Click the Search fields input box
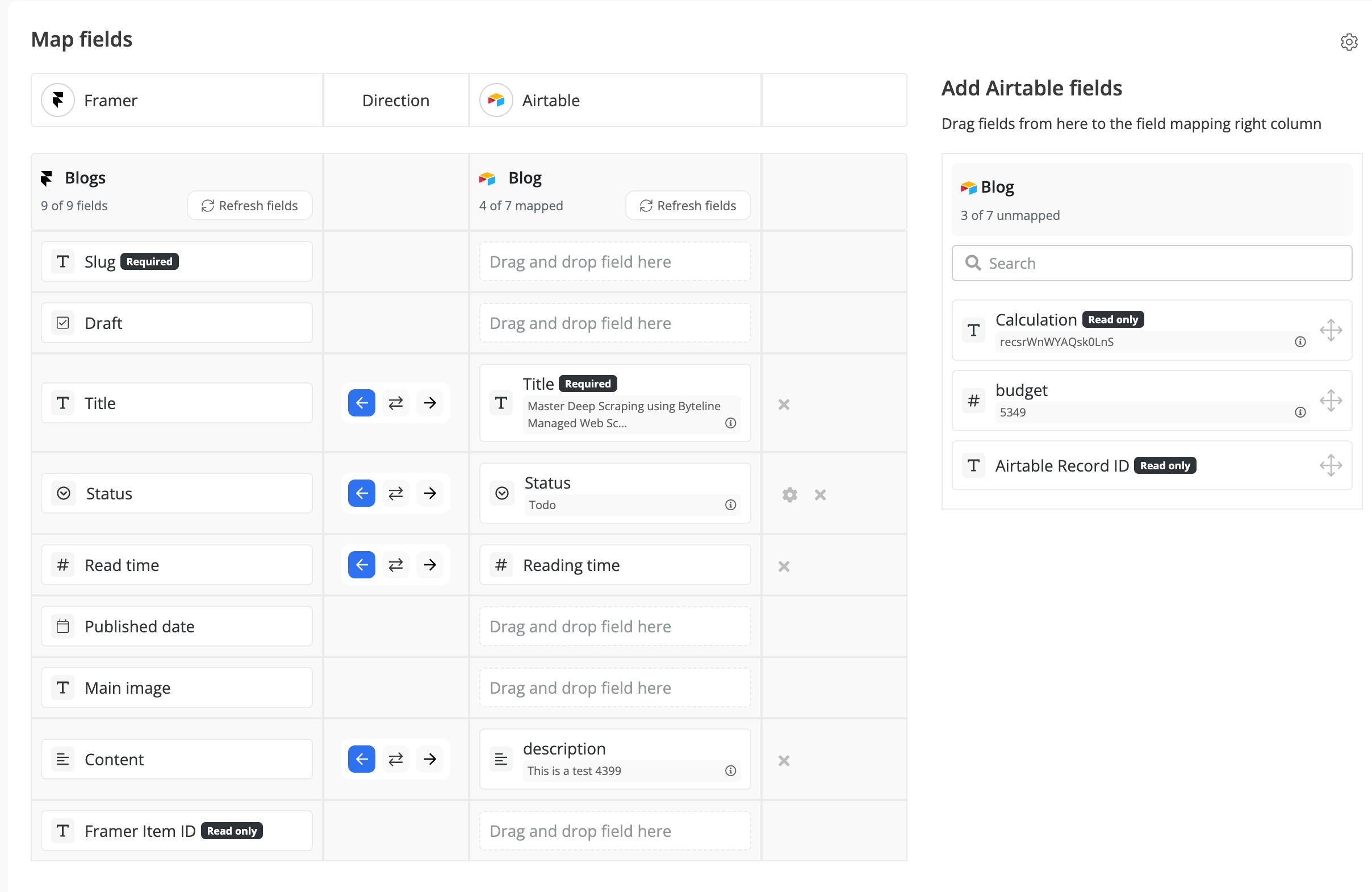The height and width of the screenshot is (892, 1372). click(1151, 264)
